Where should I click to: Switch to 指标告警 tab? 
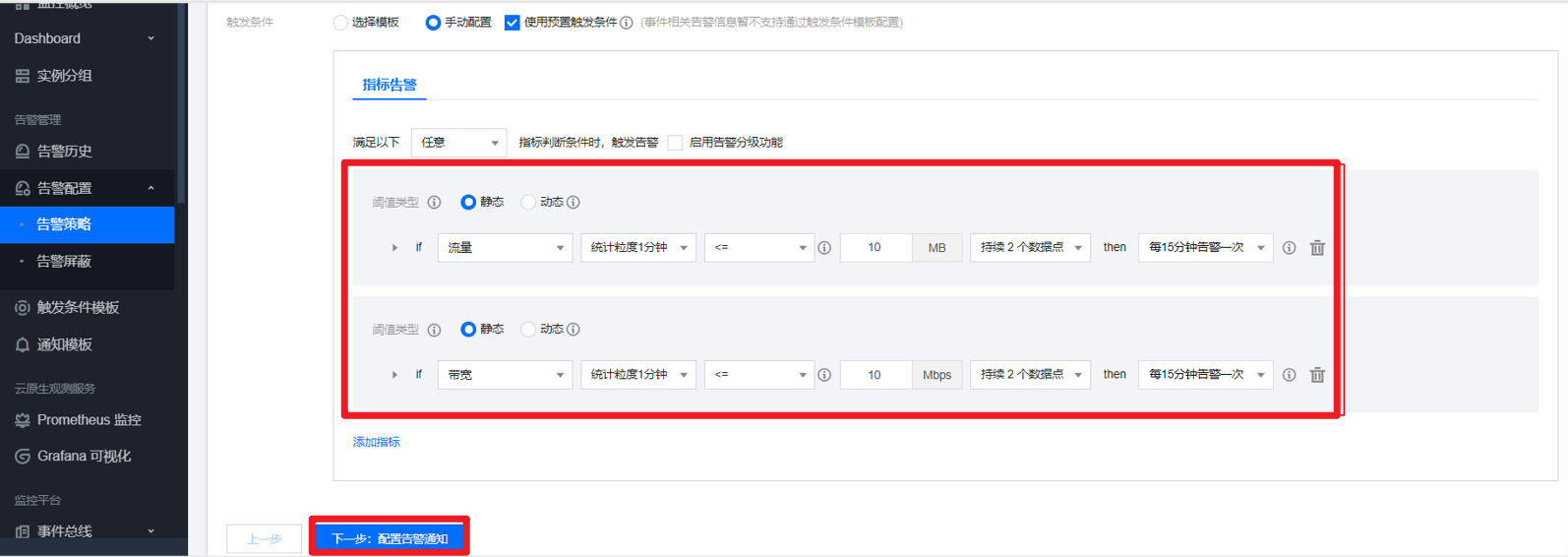(390, 85)
